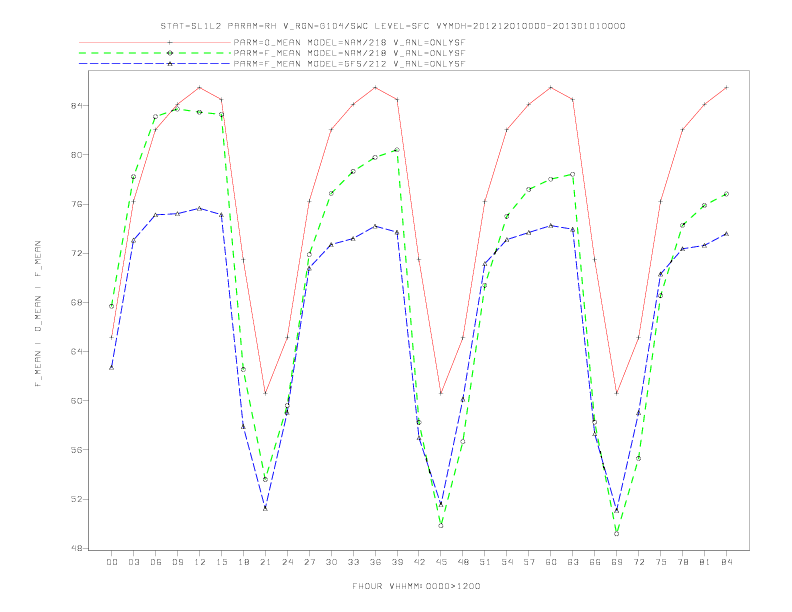Viewport: 792px width, 612px height.
Task: Click green circle data point at hour 69
Action: (x=617, y=534)
